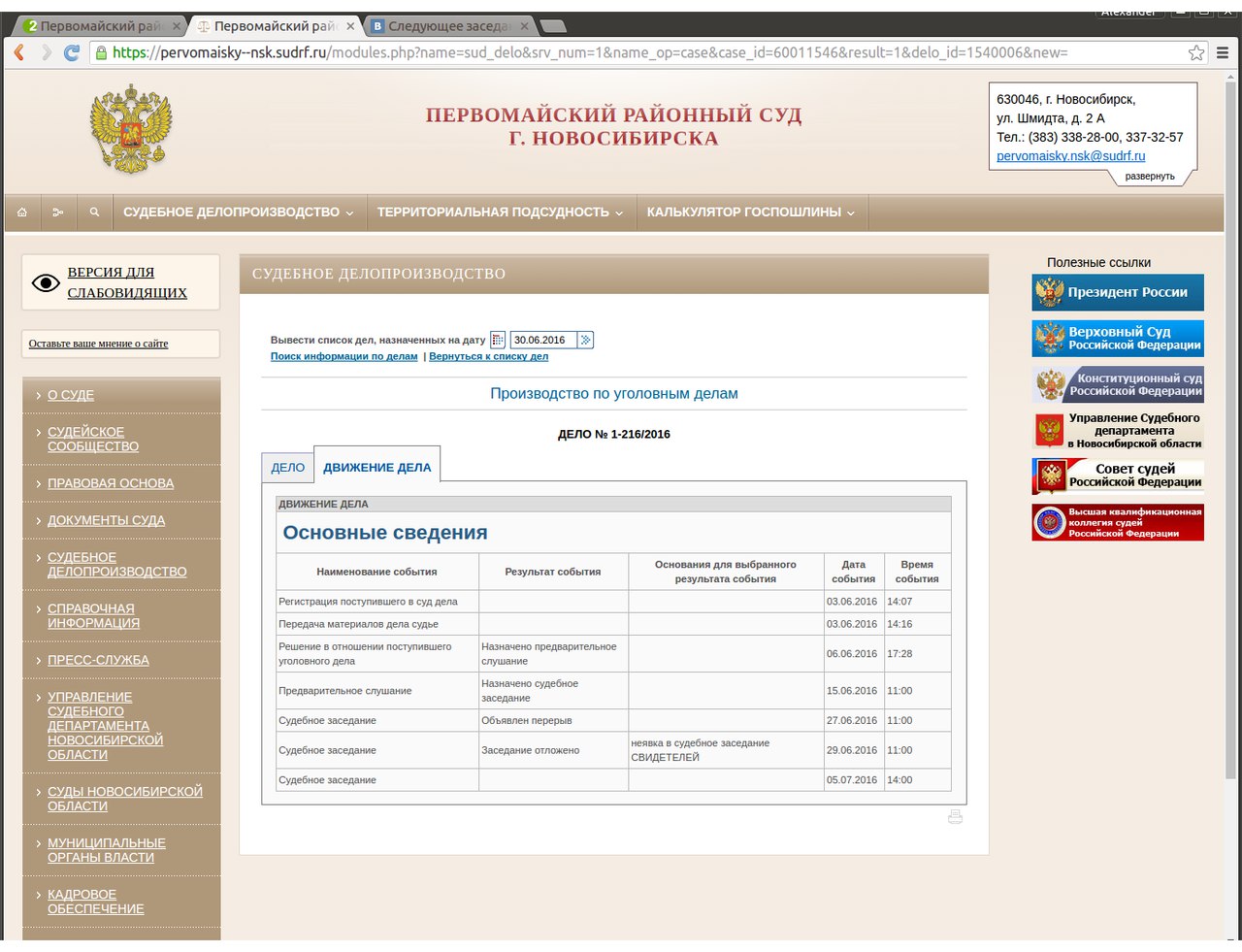Image resolution: width=1242 pixels, height=952 pixels.
Task: Click the secure lock icon in address bar
Action: pyautogui.click(x=101, y=52)
